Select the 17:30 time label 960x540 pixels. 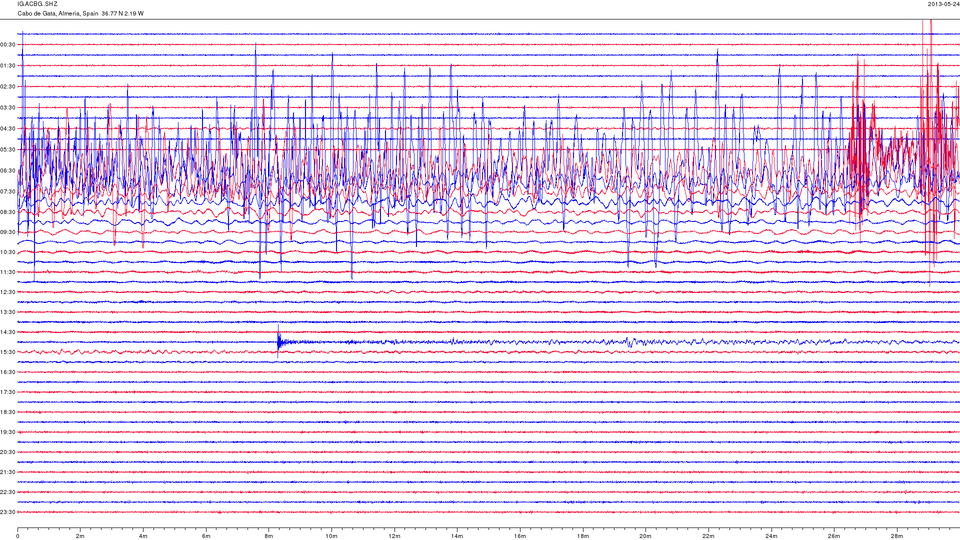pos(7,392)
